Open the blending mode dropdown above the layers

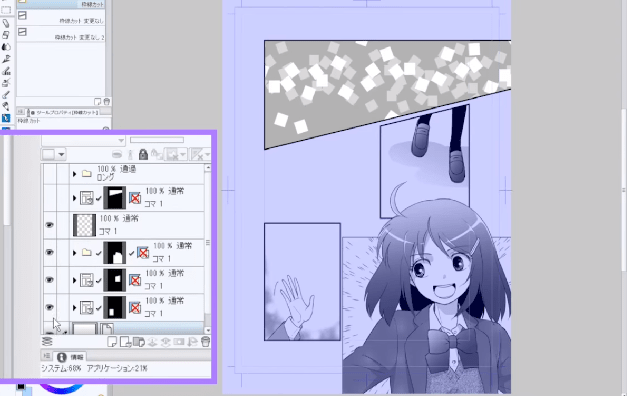tap(84, 140)
